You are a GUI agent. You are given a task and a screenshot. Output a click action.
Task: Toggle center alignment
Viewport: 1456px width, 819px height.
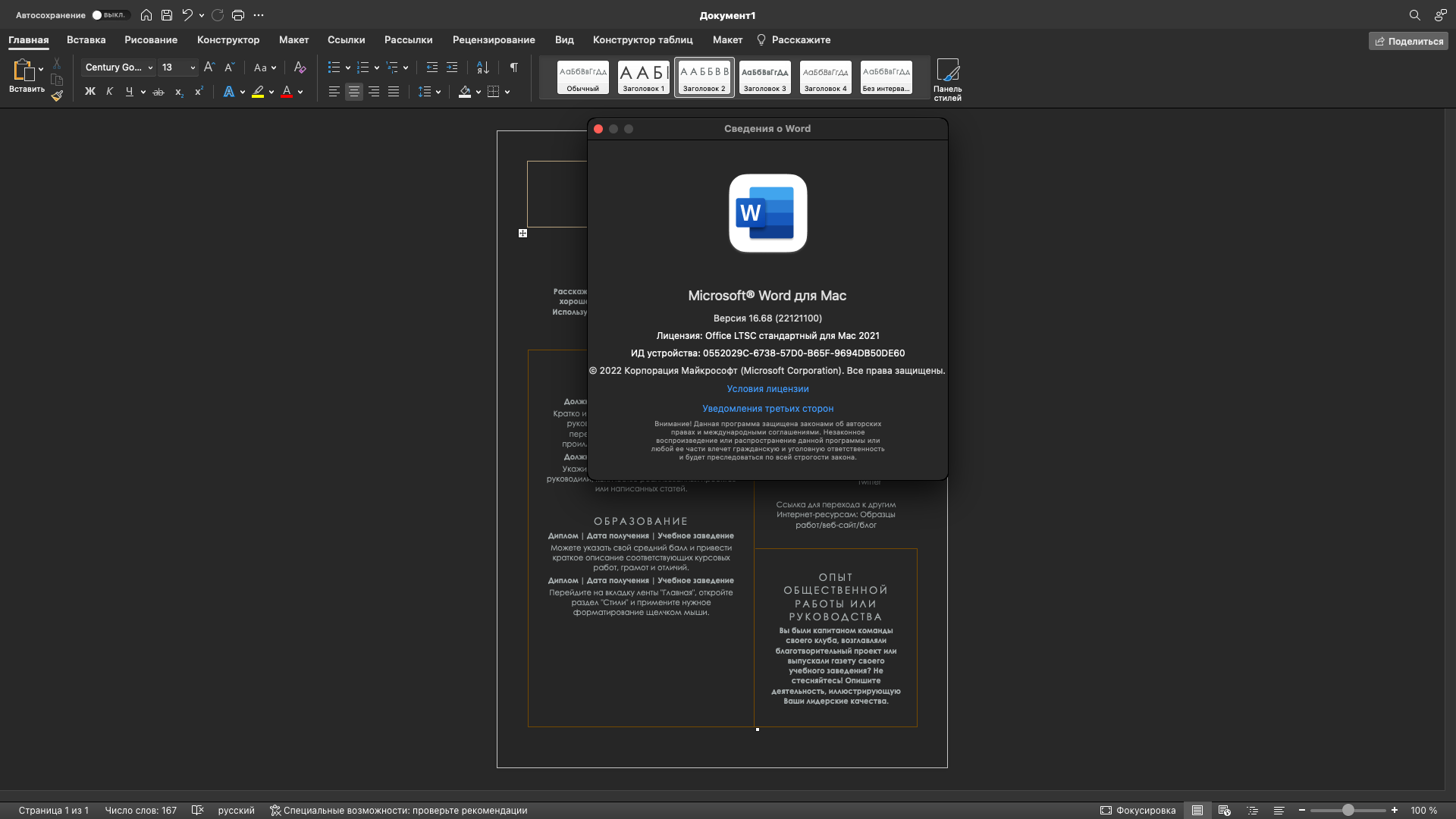(354, 92)
